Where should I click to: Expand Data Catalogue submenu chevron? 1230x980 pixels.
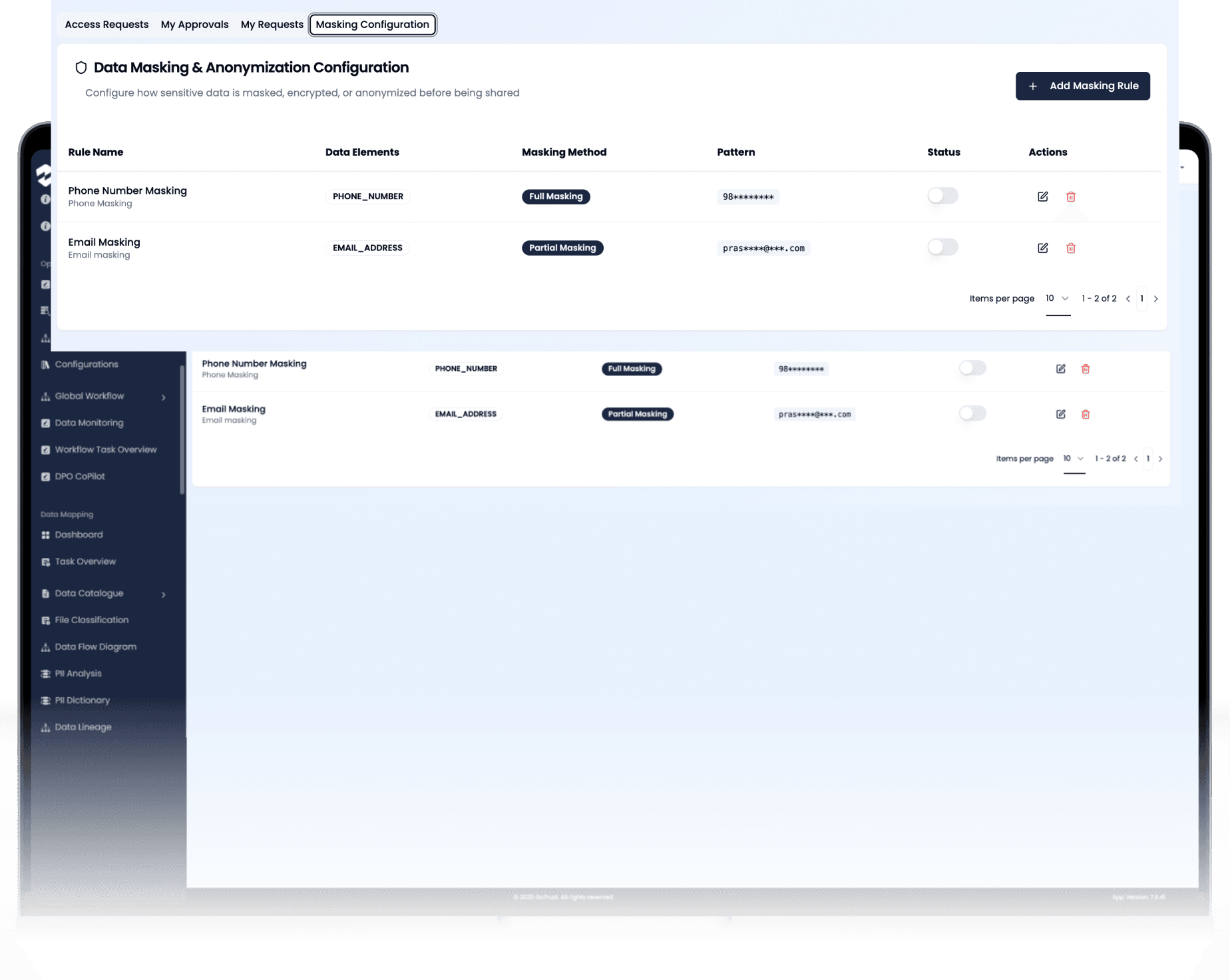[x=163, y=595]
